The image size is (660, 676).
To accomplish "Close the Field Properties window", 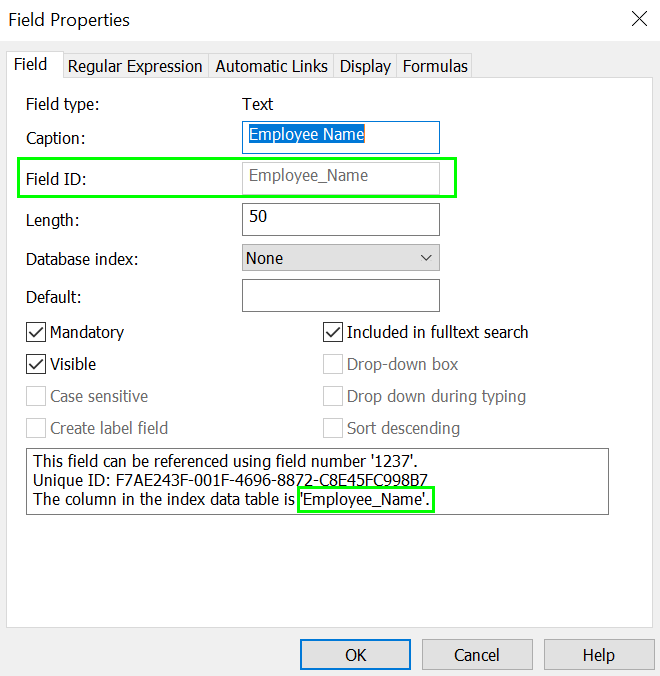I will coord(638,19).
